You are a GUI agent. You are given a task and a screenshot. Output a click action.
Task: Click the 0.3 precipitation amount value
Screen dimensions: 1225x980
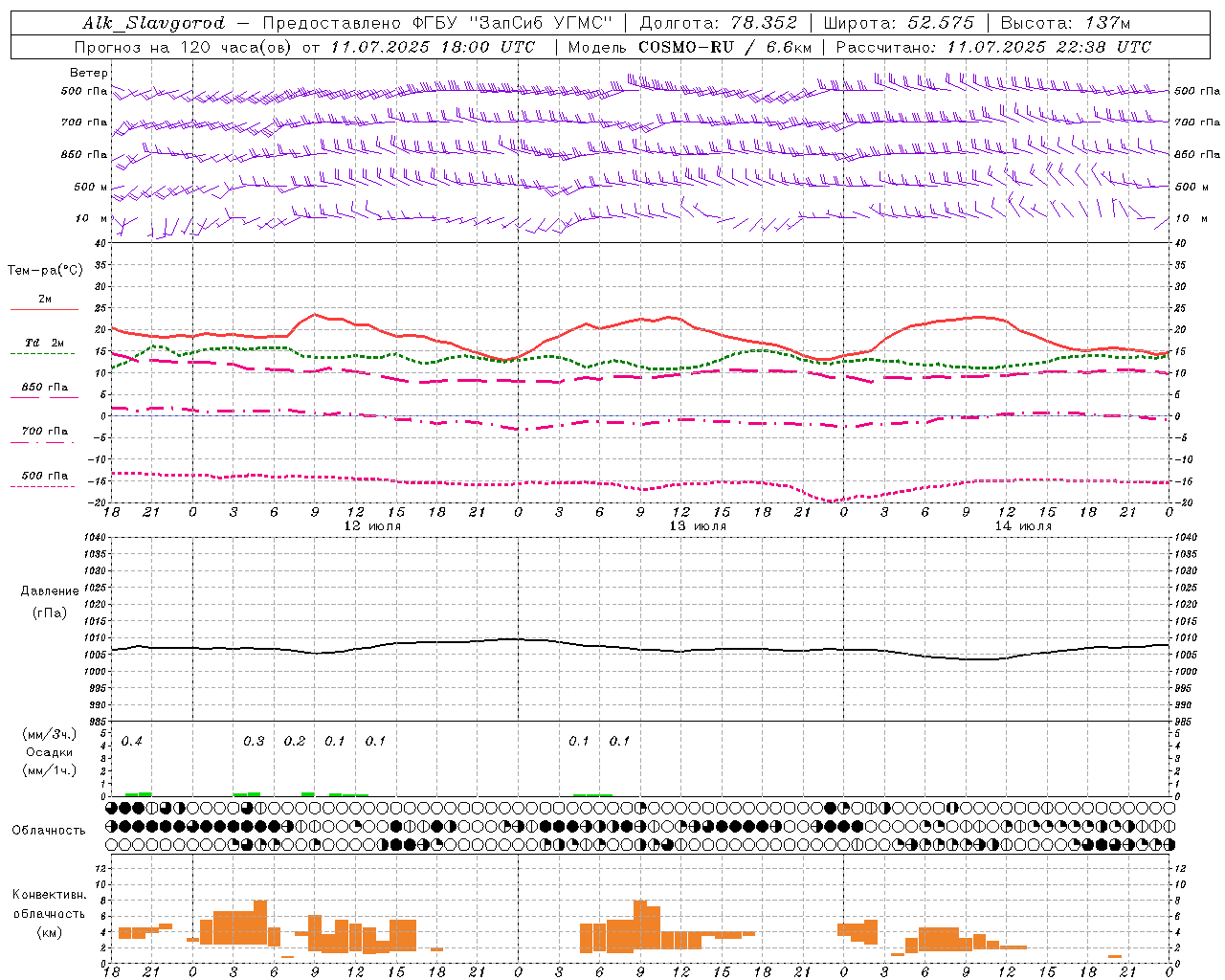(x=254, y=741)
